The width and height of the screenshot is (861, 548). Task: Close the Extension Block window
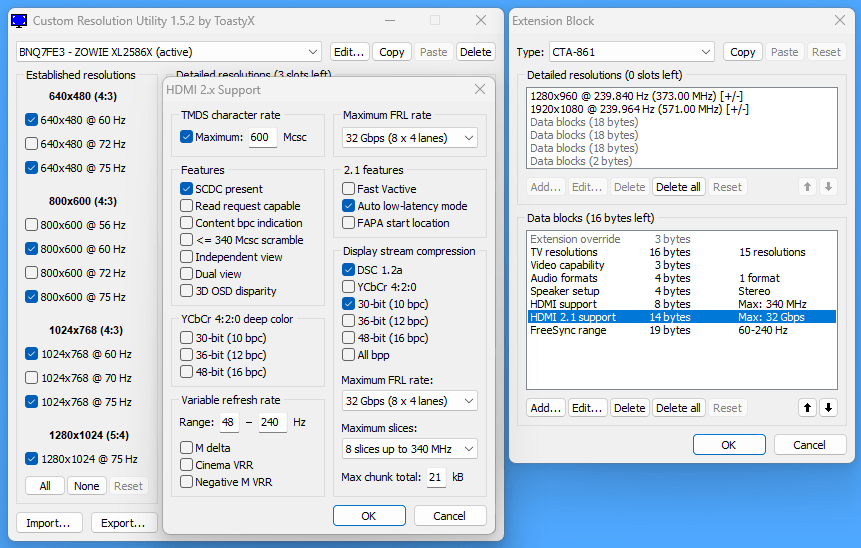pyautogui.click(x=840, y=20)
